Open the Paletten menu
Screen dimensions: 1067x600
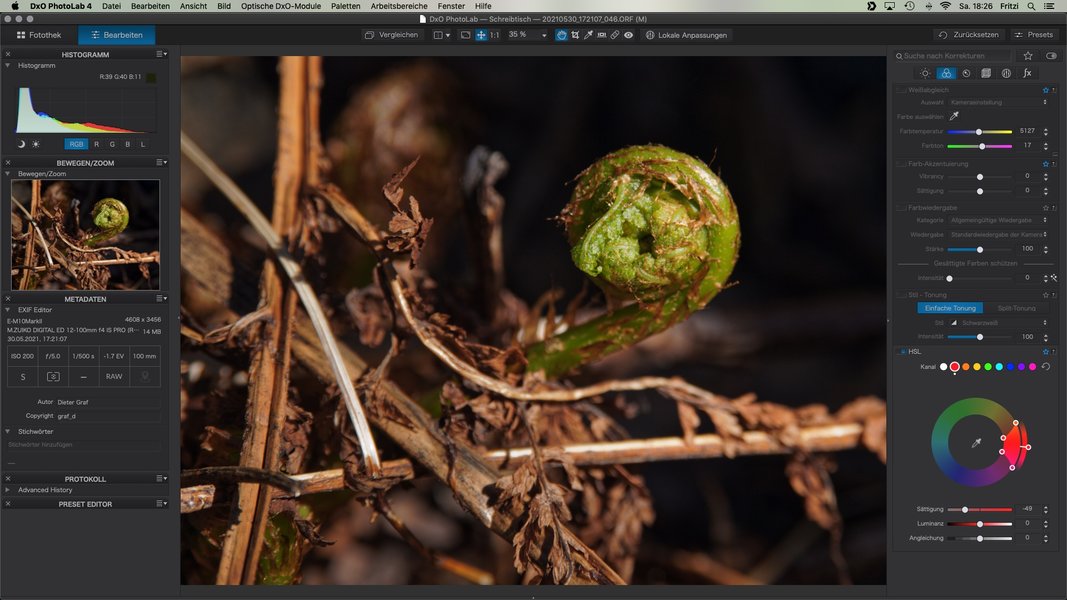pyautogui.click(x=345, y=6)
